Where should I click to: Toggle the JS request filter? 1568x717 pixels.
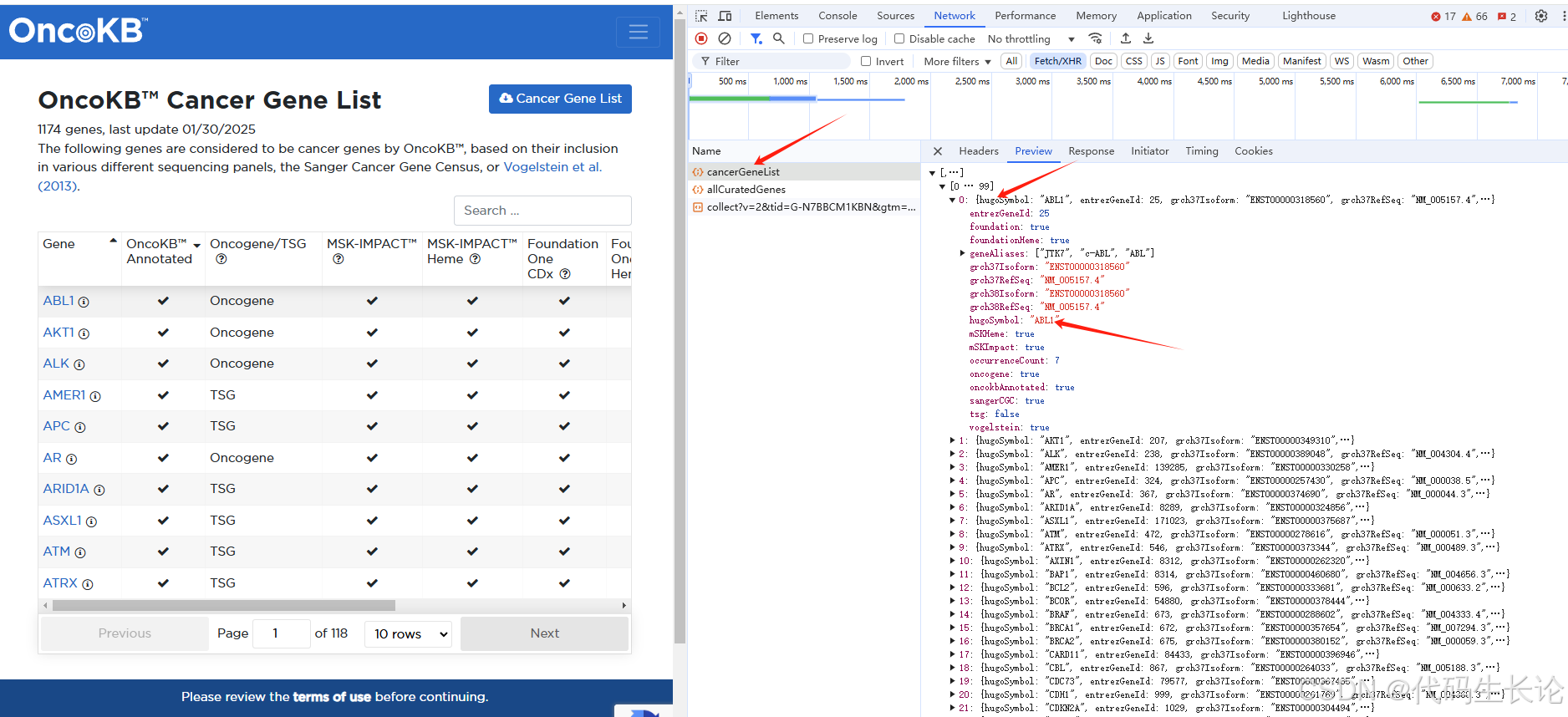pos(1160,61)
